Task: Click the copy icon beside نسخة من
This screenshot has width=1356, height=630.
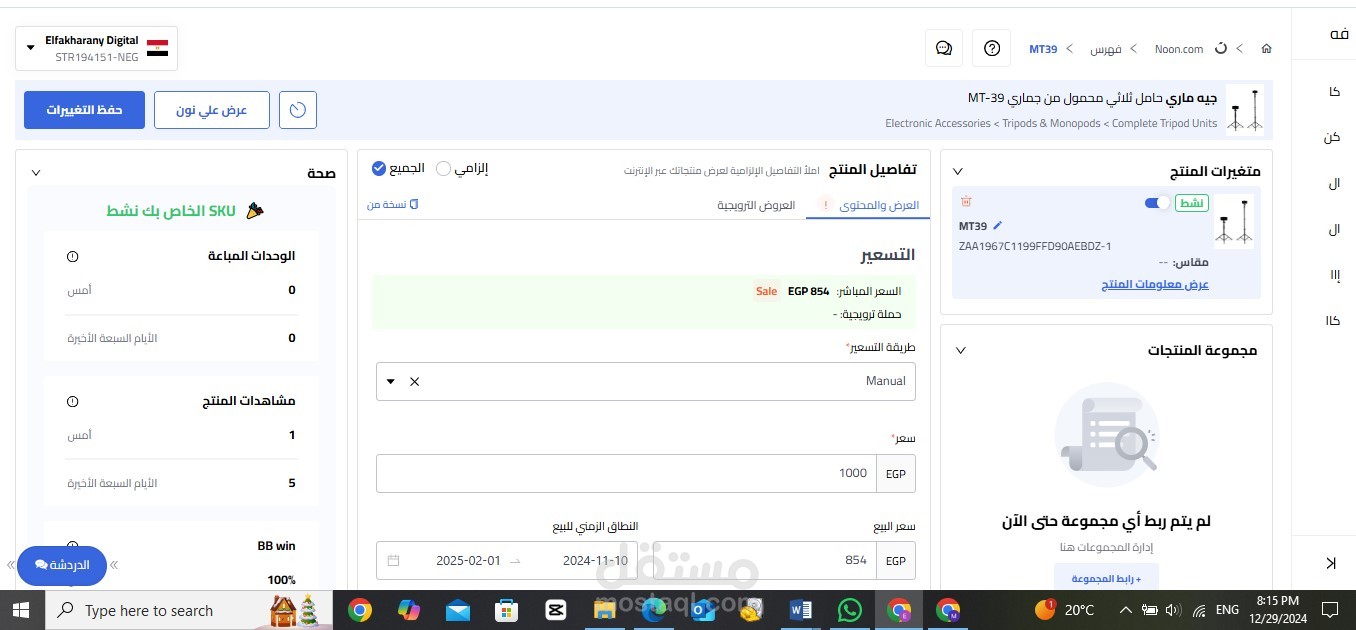Action: [x=414, y=204]
